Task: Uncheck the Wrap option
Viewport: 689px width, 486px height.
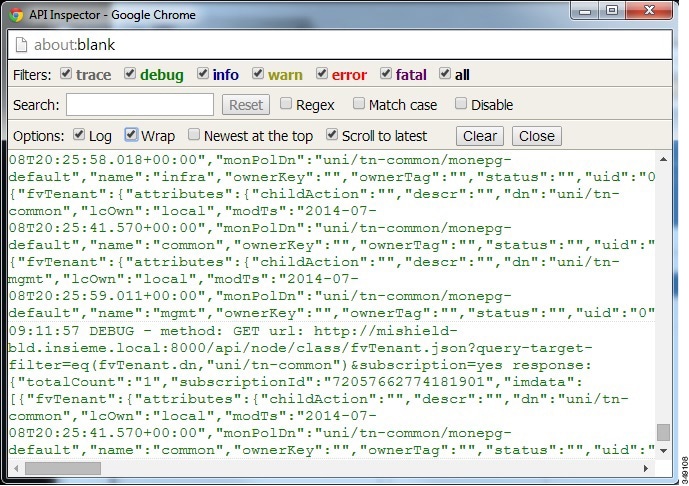Action: [x=131, y=134]
